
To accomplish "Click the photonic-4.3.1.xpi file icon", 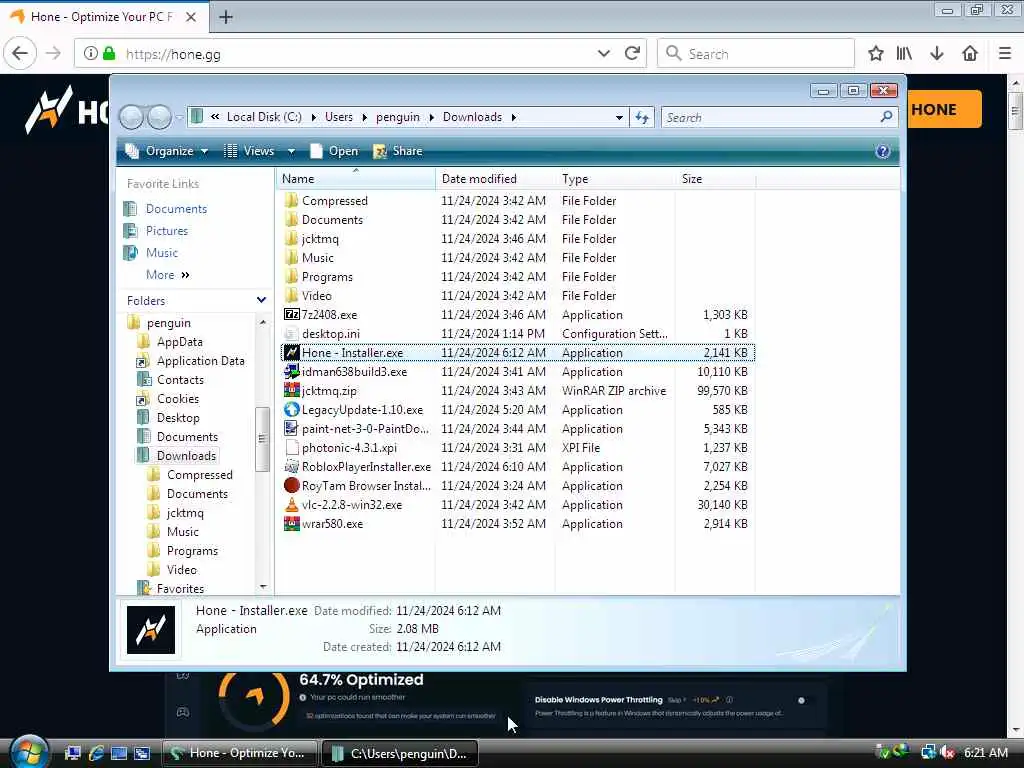I will tap(291, 447).
